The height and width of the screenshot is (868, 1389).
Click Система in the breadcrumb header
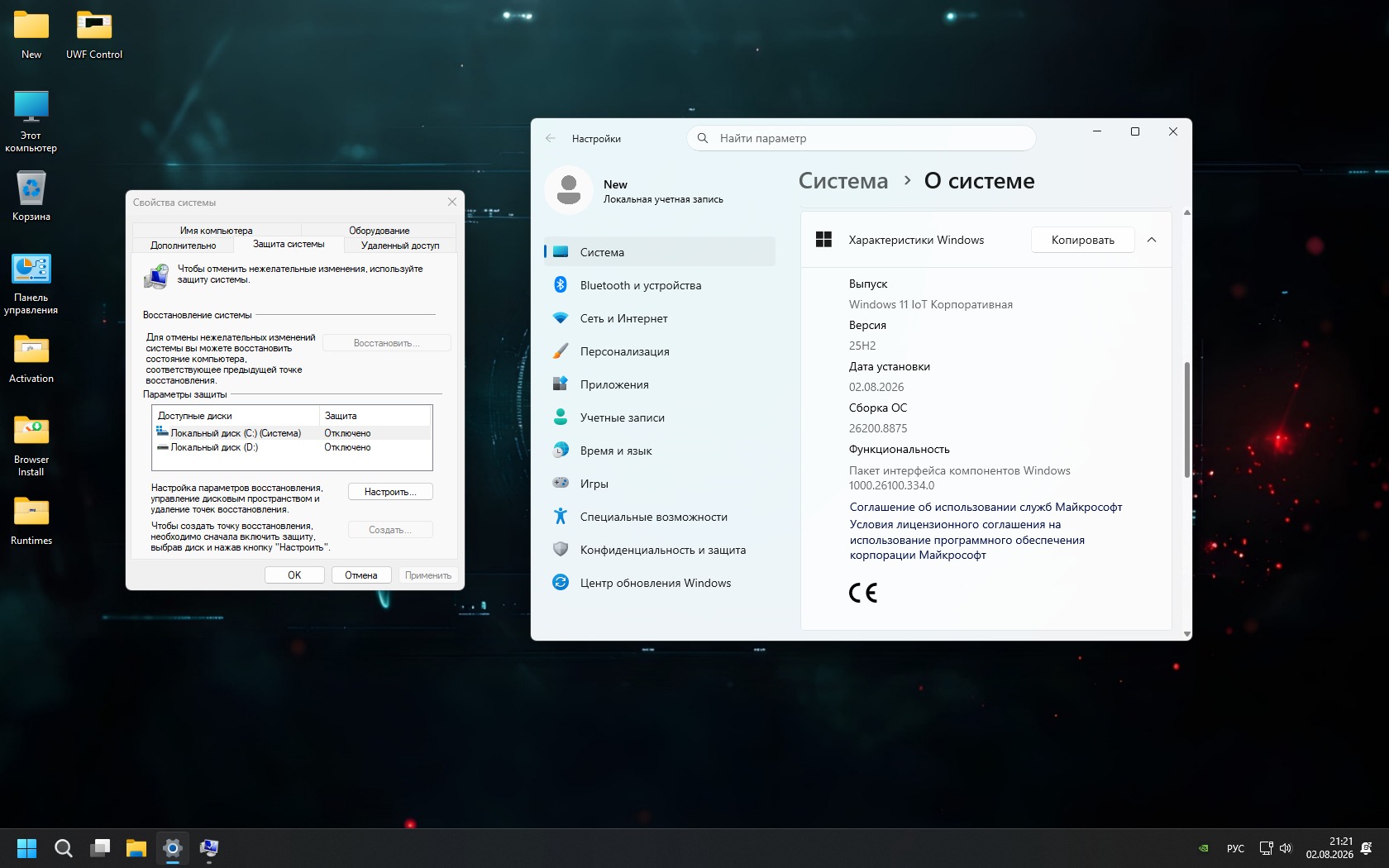(843, 181)
